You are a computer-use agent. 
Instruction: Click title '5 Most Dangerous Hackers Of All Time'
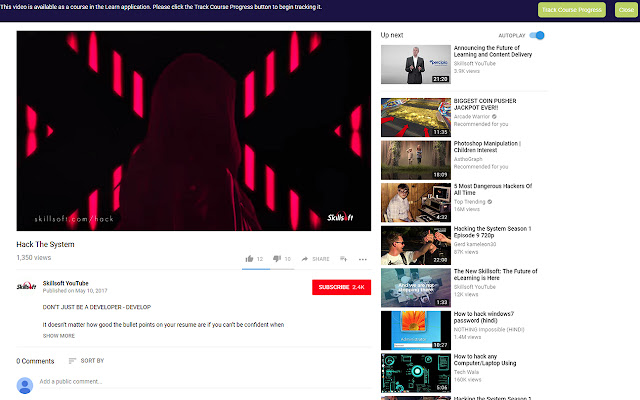coord(493,189)
